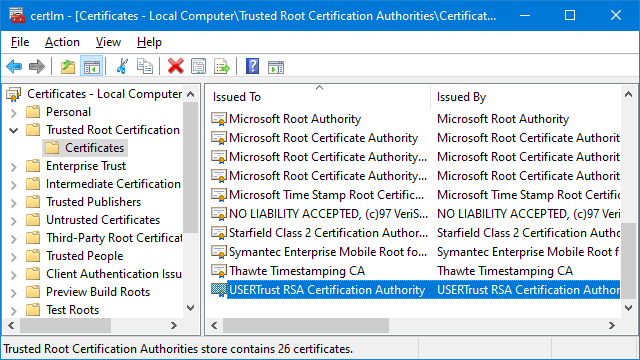Click certificate icon beside Thawte Timestamping CA
Screen dimensions: 640x360
click(x=219, y=271)
